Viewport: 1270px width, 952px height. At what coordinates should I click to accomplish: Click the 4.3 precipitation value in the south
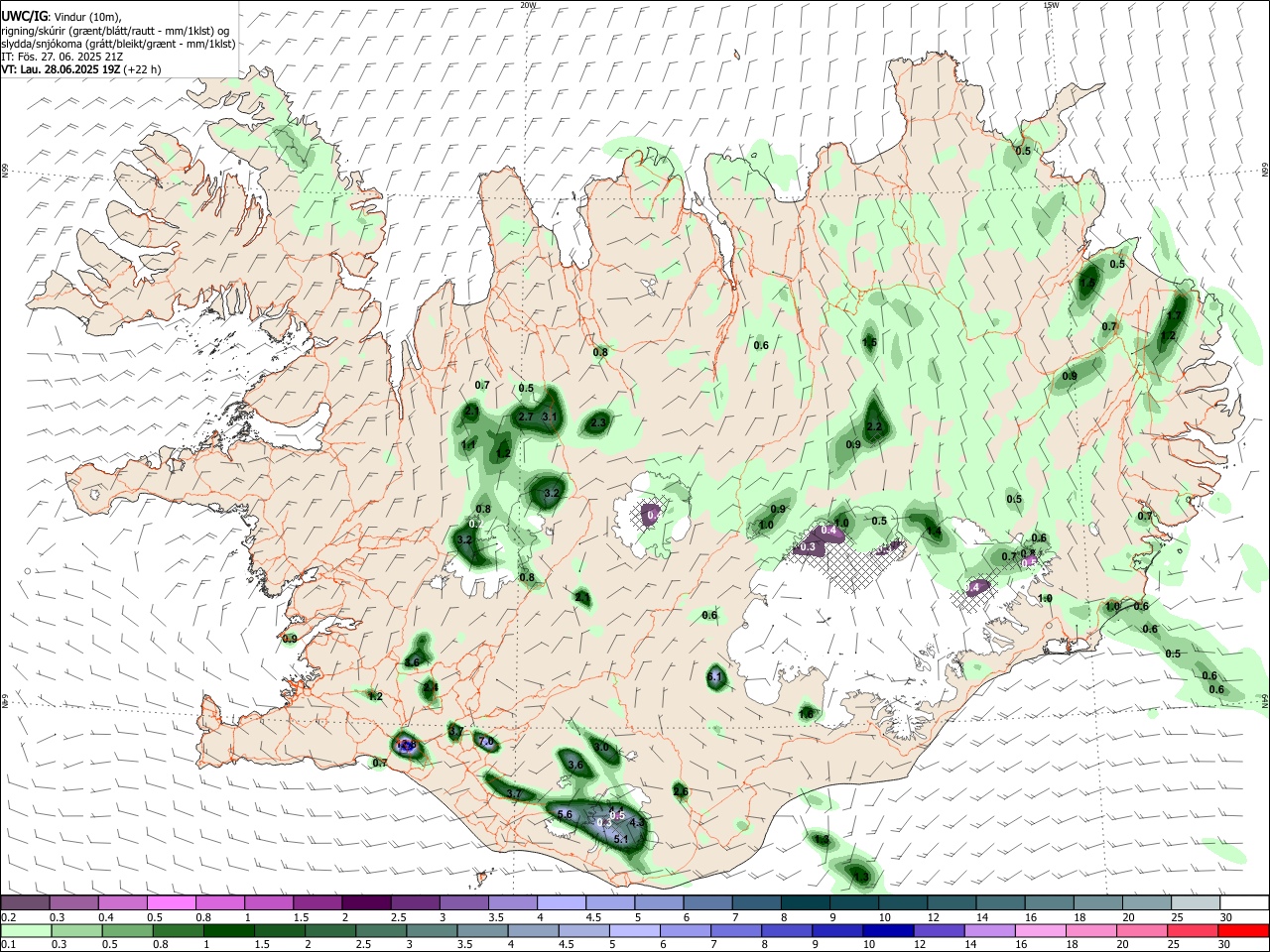(637, 822)
